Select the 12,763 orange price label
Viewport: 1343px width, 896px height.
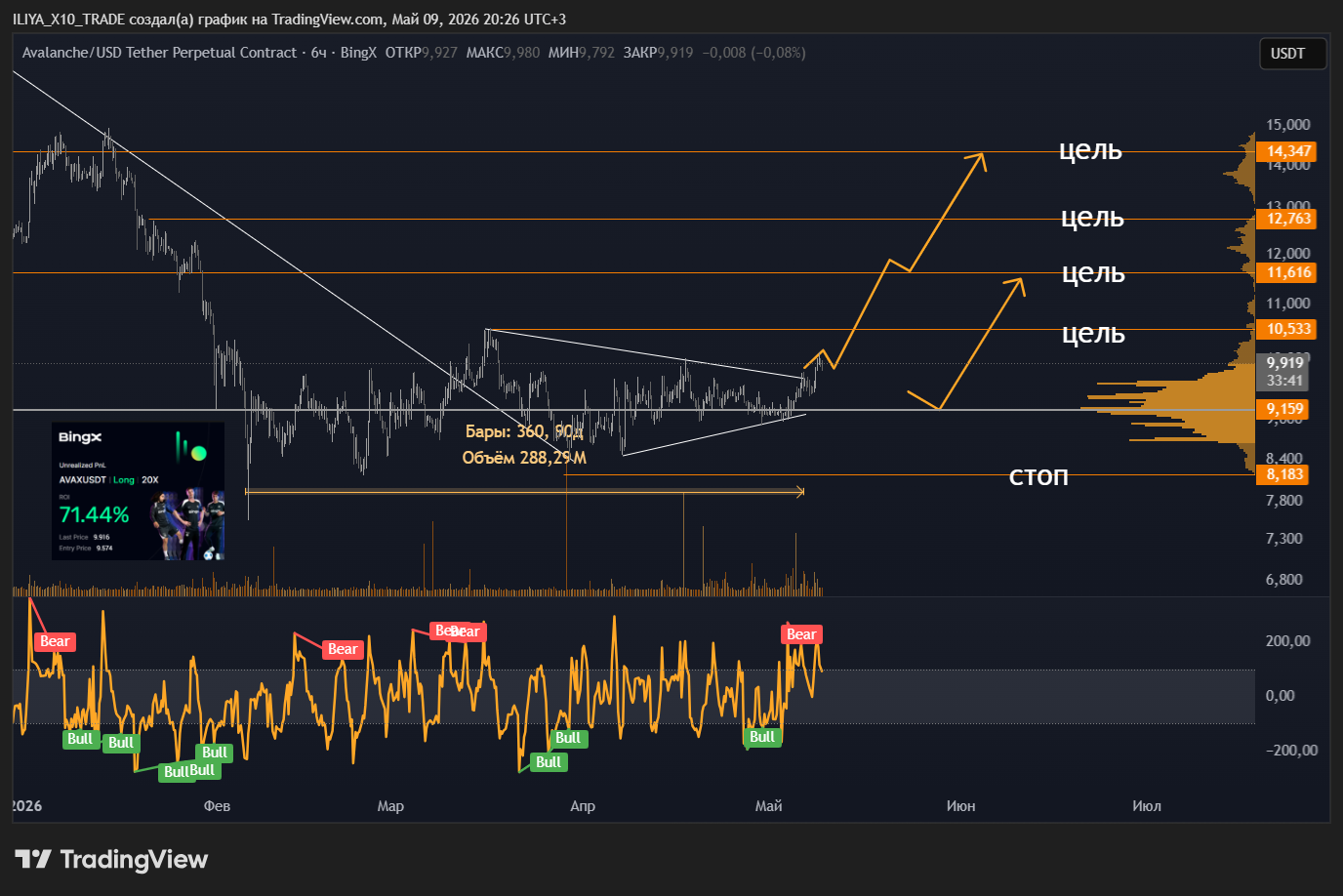(1288, 219)
